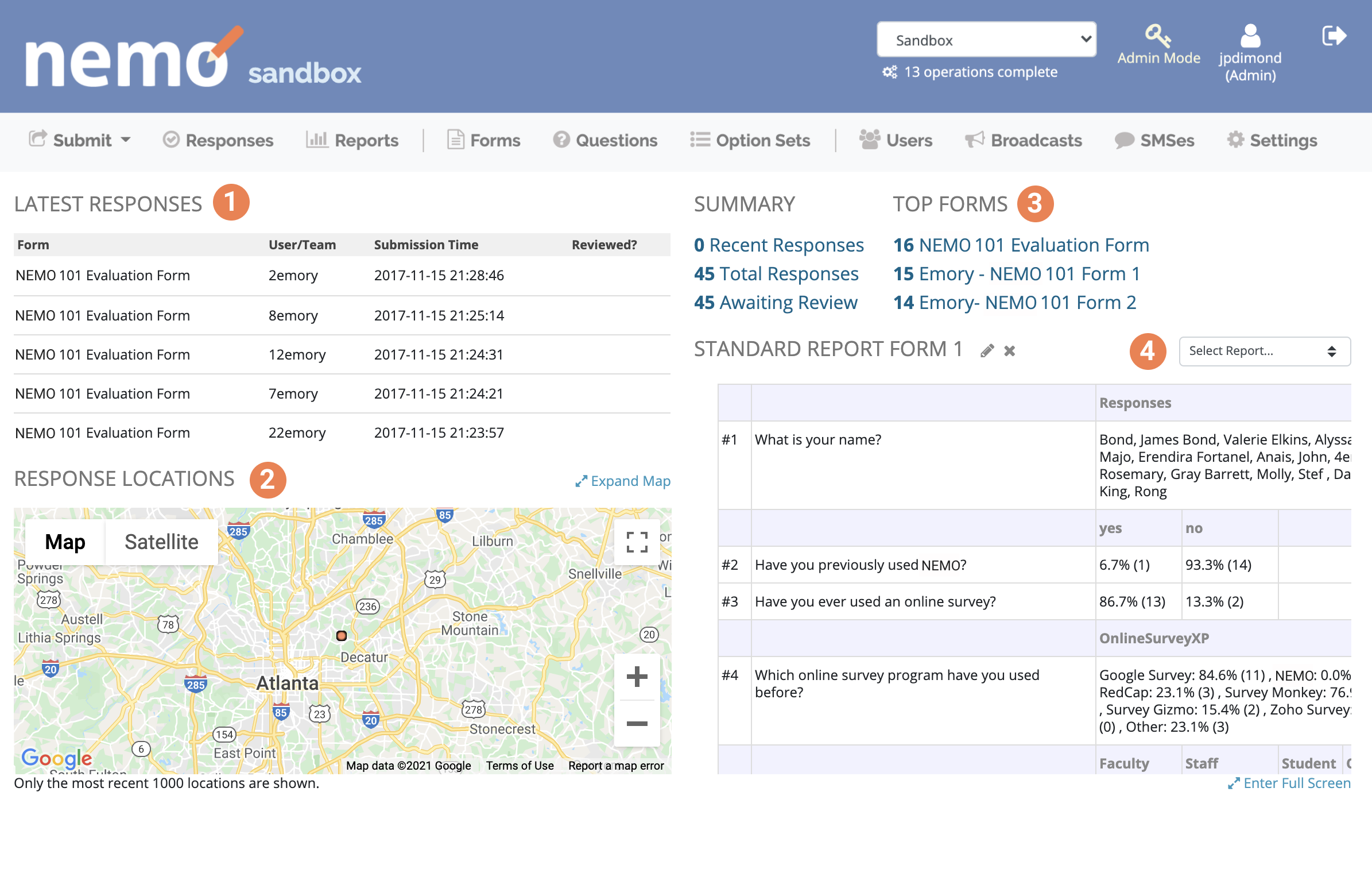Screen dimensions: 1372x896
Task: Click operations complete gears icon
Action: [x=890, y=72]
